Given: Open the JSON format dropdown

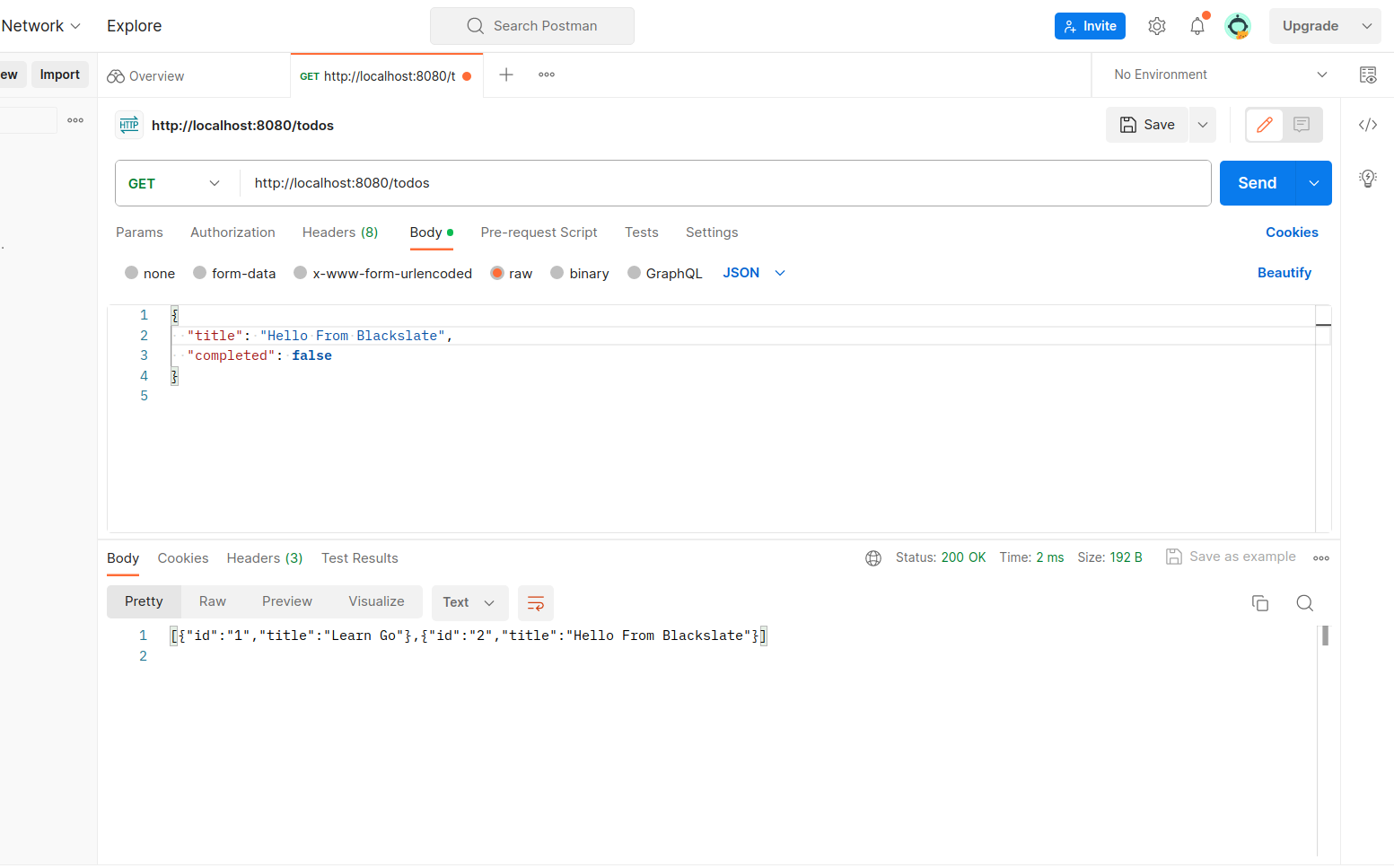Looking at the screenshot, I should (x=753, y=273).
